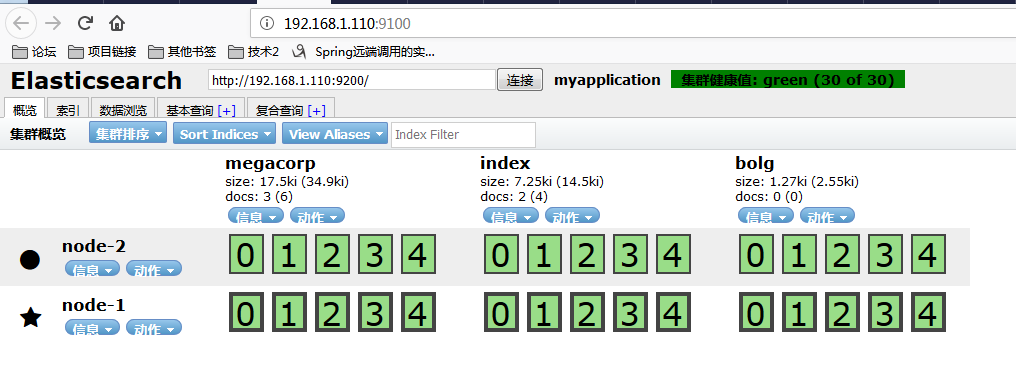Click the browser back arrow icon

click(x=21, y=23)
